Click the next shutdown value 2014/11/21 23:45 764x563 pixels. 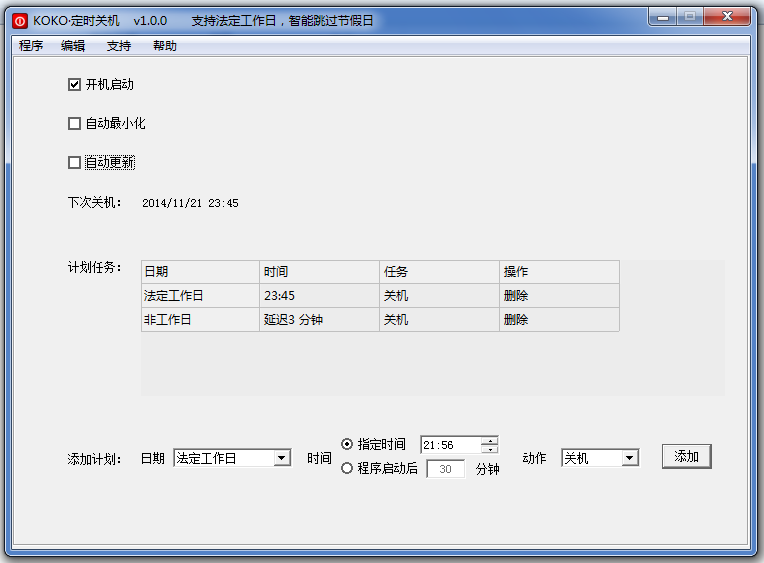coord(190,203)
